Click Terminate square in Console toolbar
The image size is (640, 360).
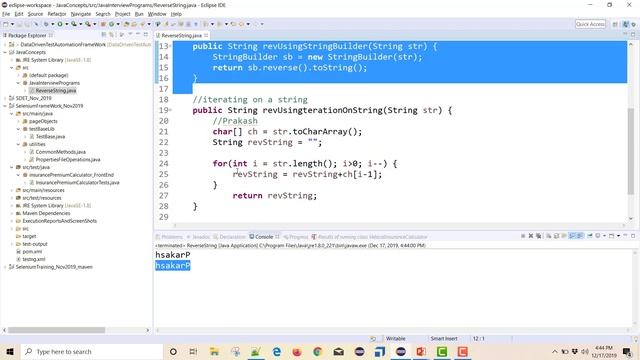click(523, 236)
